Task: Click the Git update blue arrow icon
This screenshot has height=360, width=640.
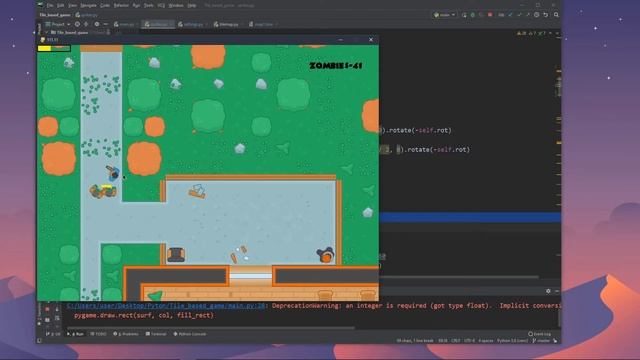Action: [510, 15]
